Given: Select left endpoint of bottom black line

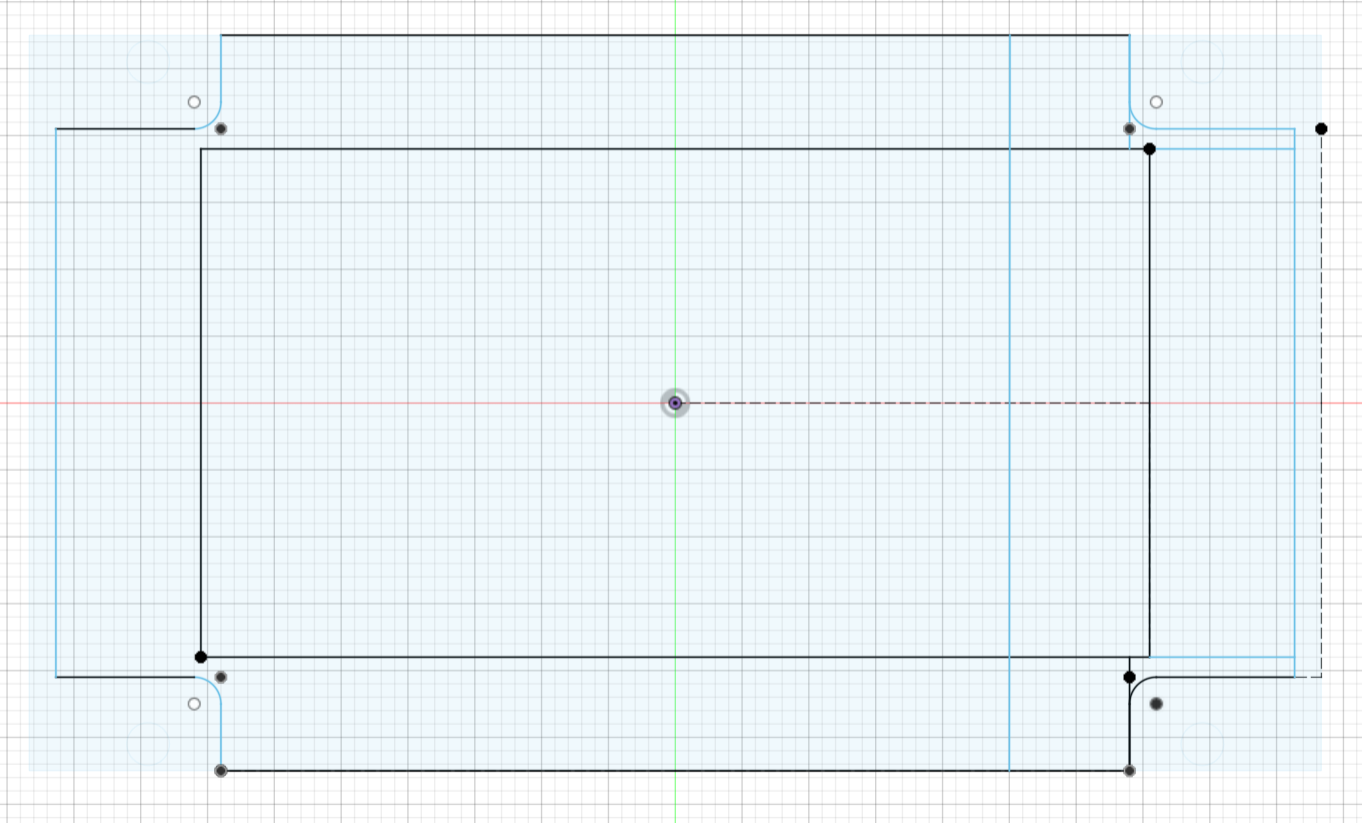Looking at the screenshot, I should (221, 770).
